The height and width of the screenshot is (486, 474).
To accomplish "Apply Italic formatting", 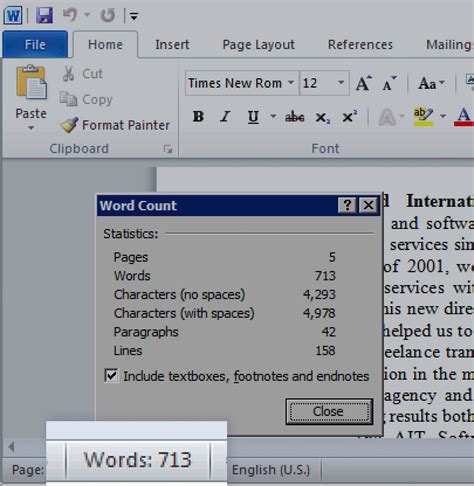I will [x=225, y=117].
